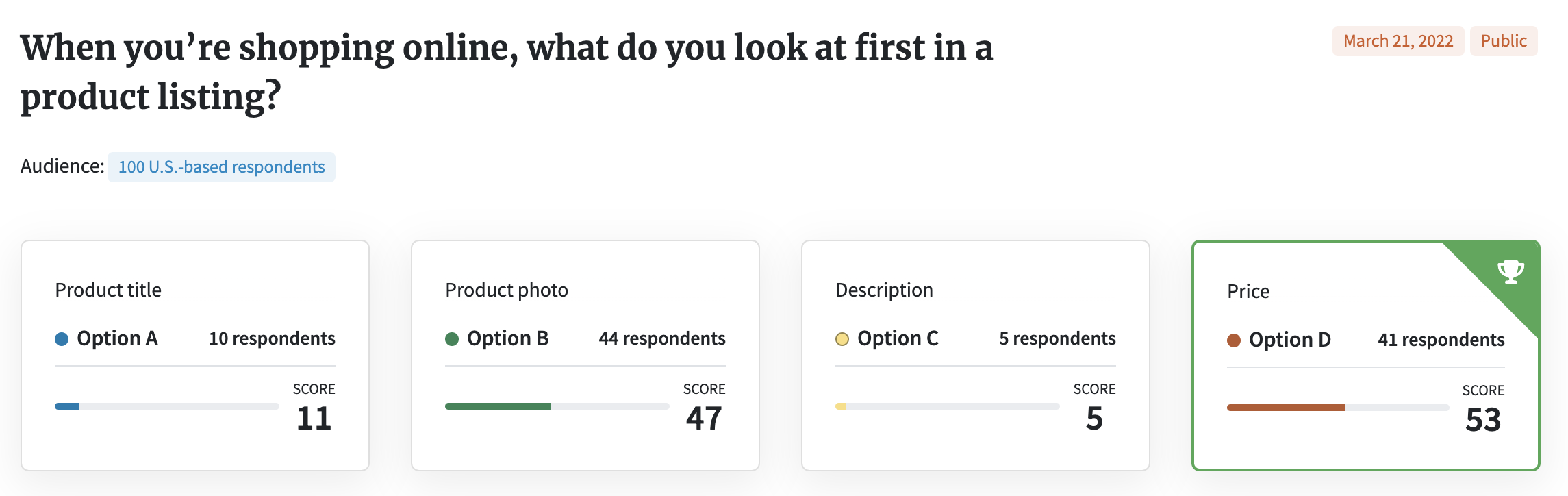The width and height of the screenshot is (1568, 496).
Task: Click the score value 53
Action: (x=1482, y=420)
